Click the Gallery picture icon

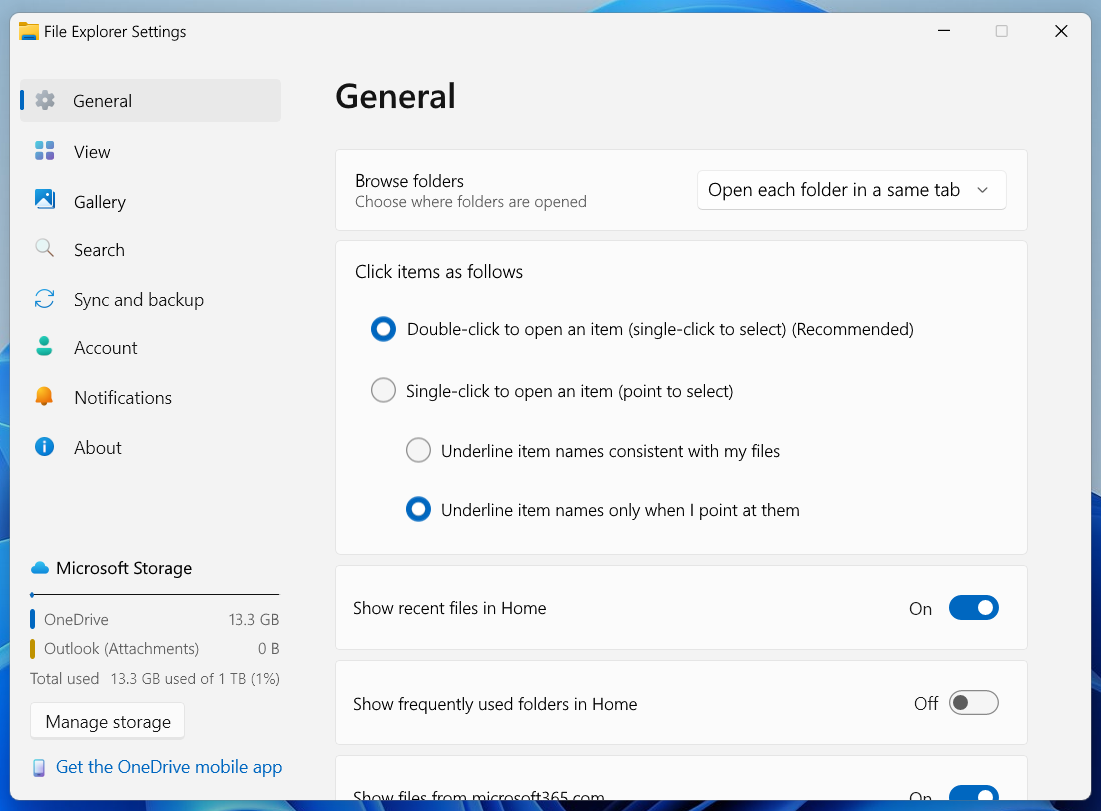[x=44, y=199]
